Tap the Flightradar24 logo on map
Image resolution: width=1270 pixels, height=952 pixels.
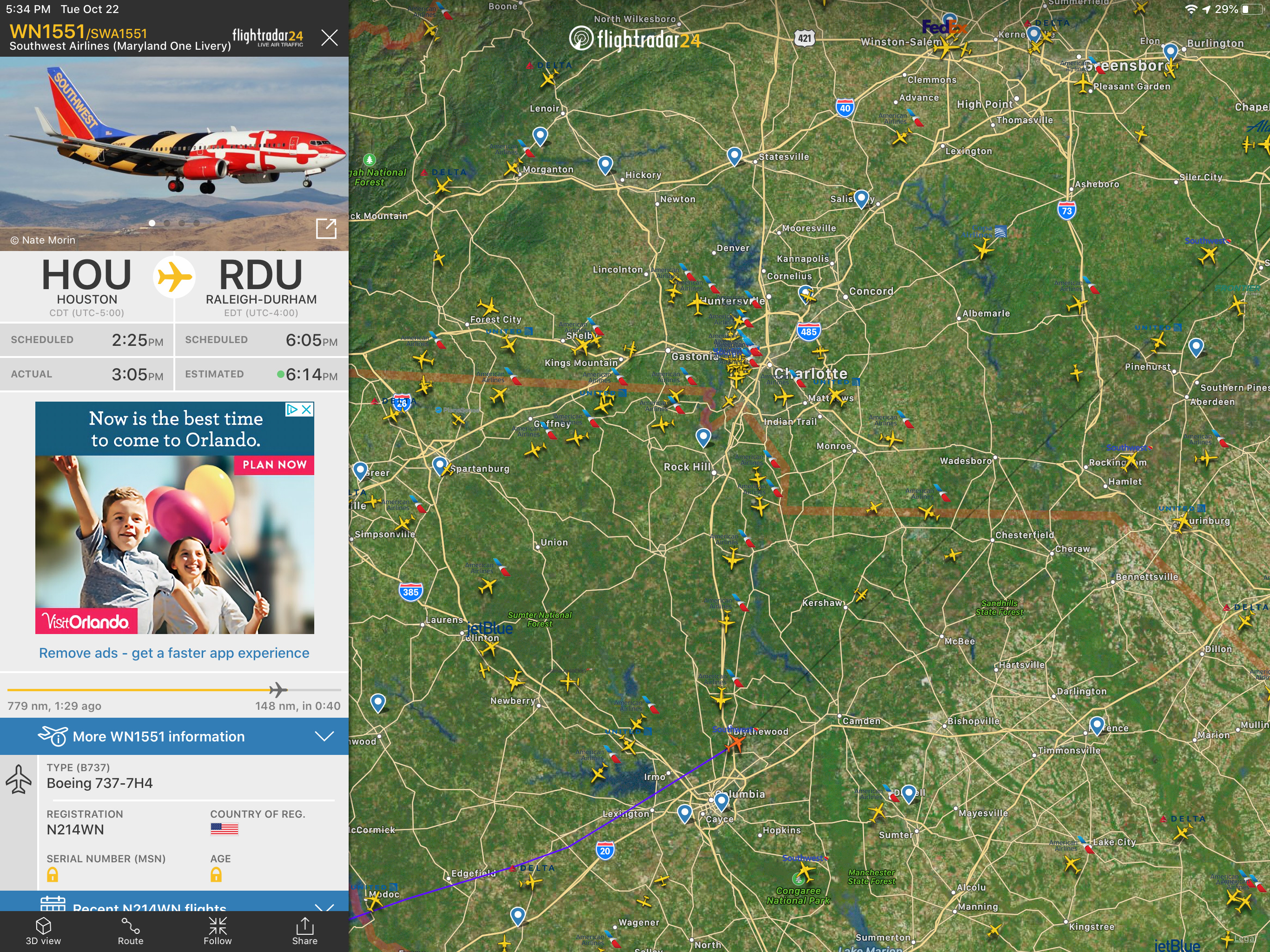[x=635, y=39]
